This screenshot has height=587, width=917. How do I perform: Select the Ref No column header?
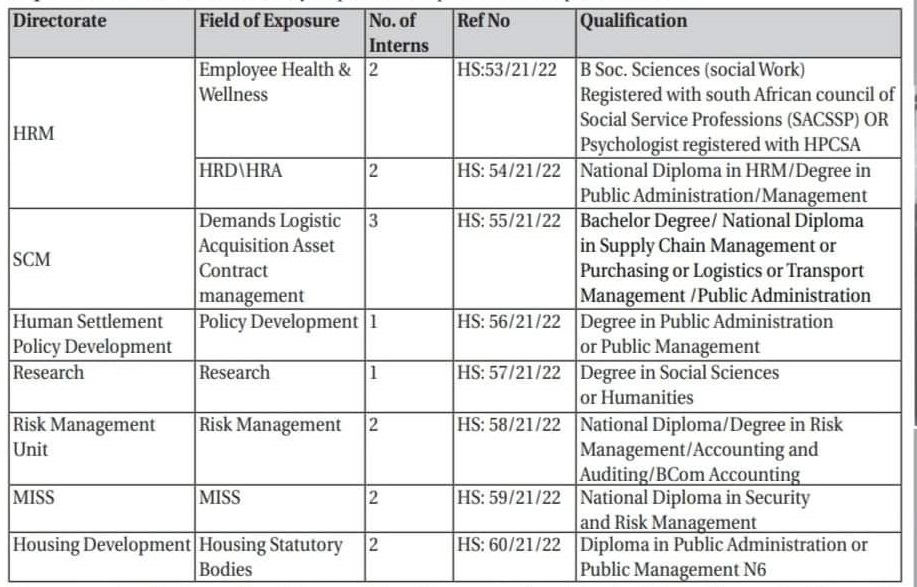point(484,22)
